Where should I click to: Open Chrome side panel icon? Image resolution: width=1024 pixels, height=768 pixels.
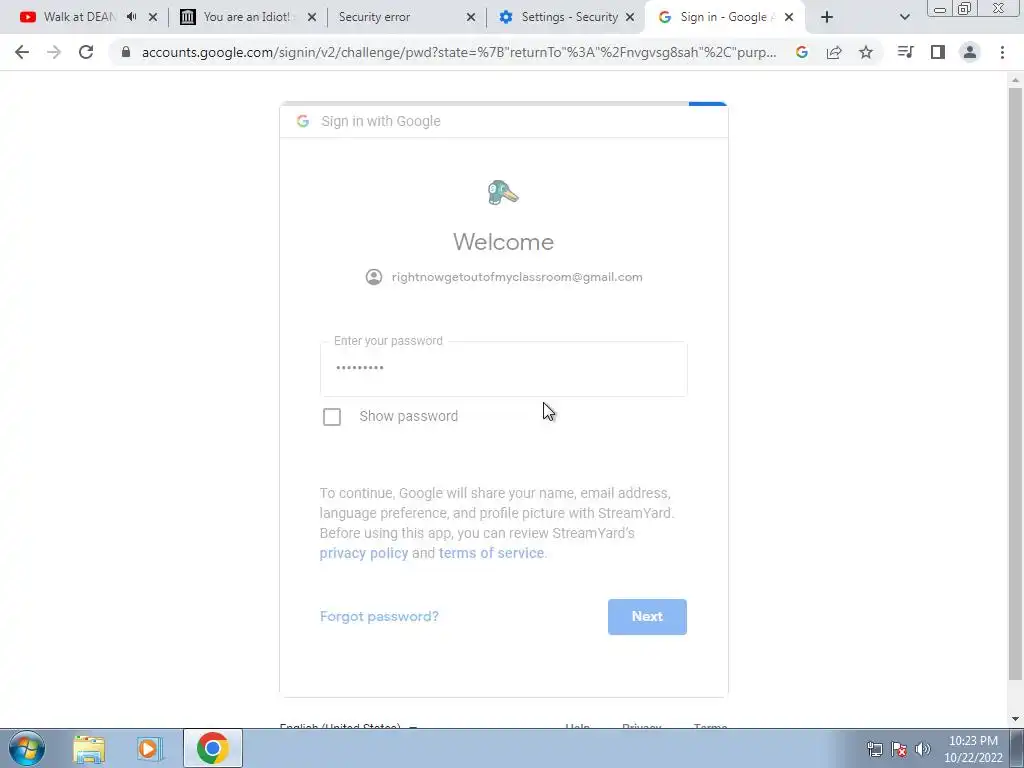[938, 52]
